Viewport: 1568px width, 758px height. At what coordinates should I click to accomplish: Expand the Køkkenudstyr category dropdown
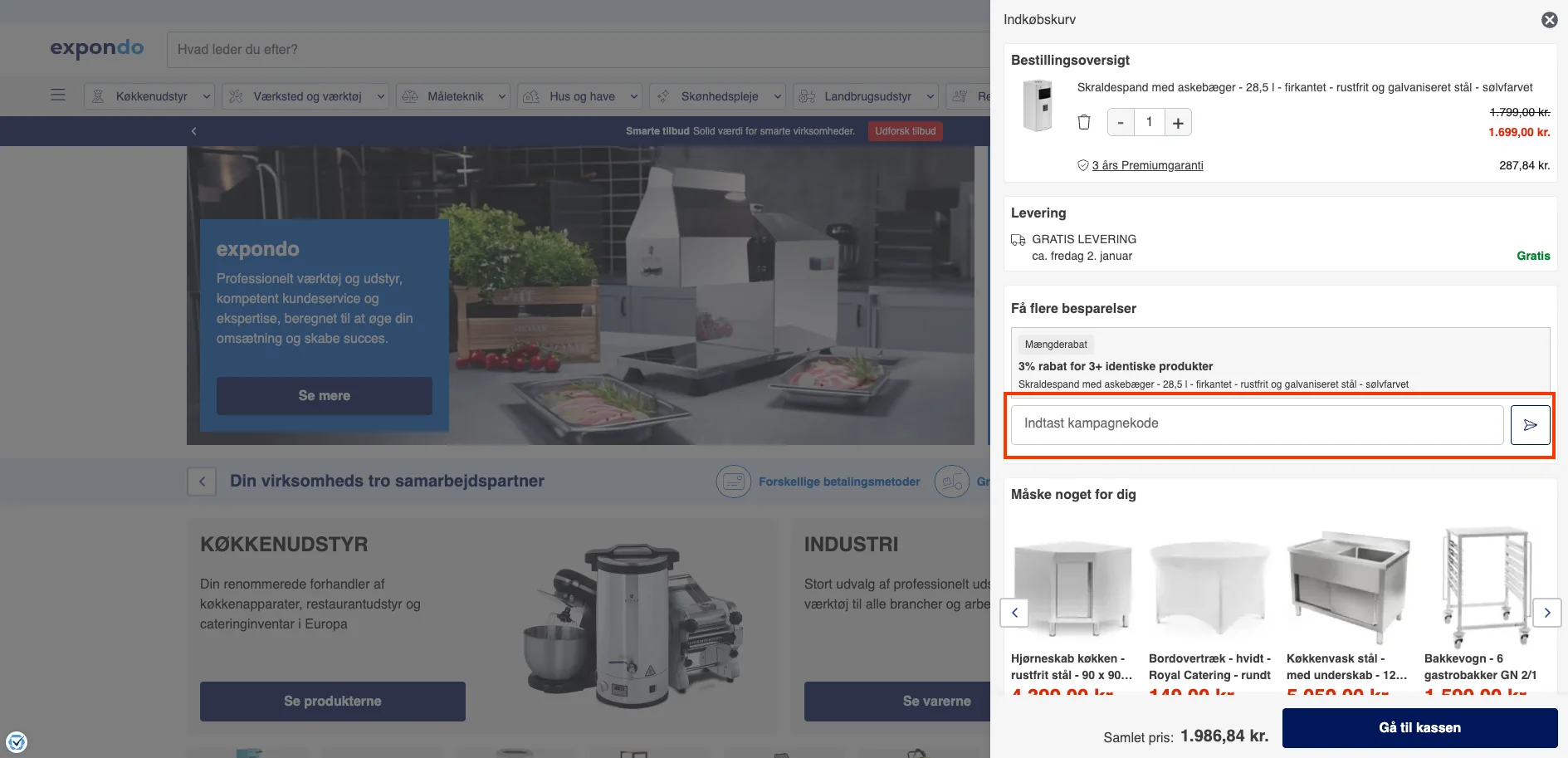click(x=150, y=96)
